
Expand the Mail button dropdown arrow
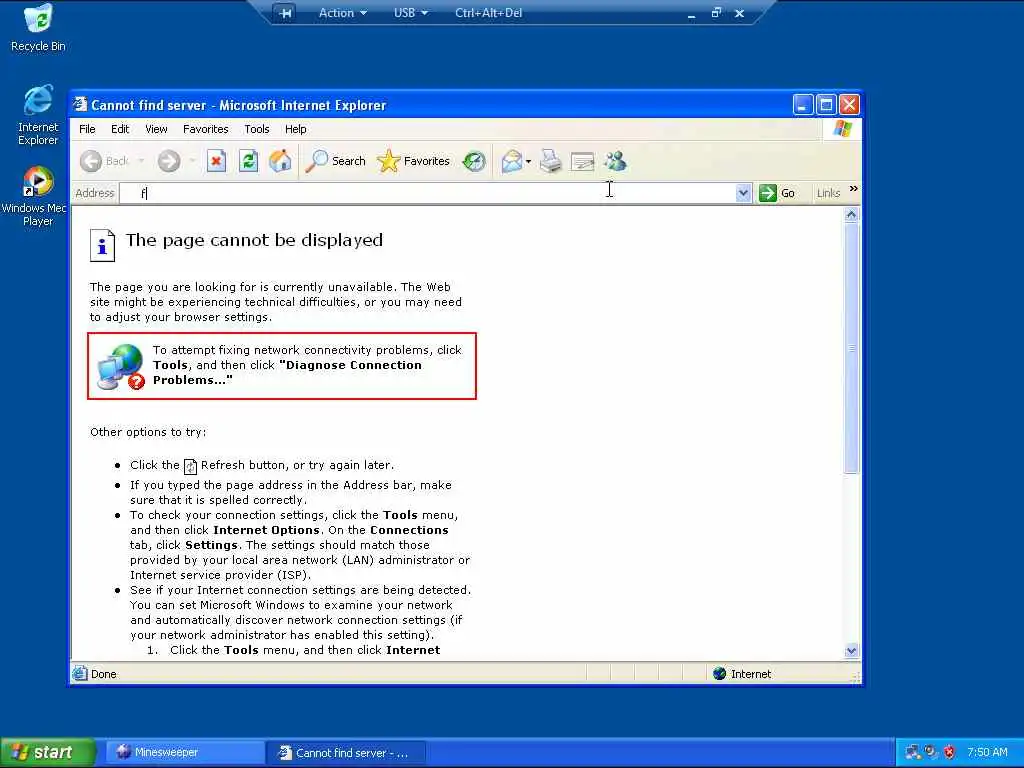pyautogui.click(x=528, y=161)
